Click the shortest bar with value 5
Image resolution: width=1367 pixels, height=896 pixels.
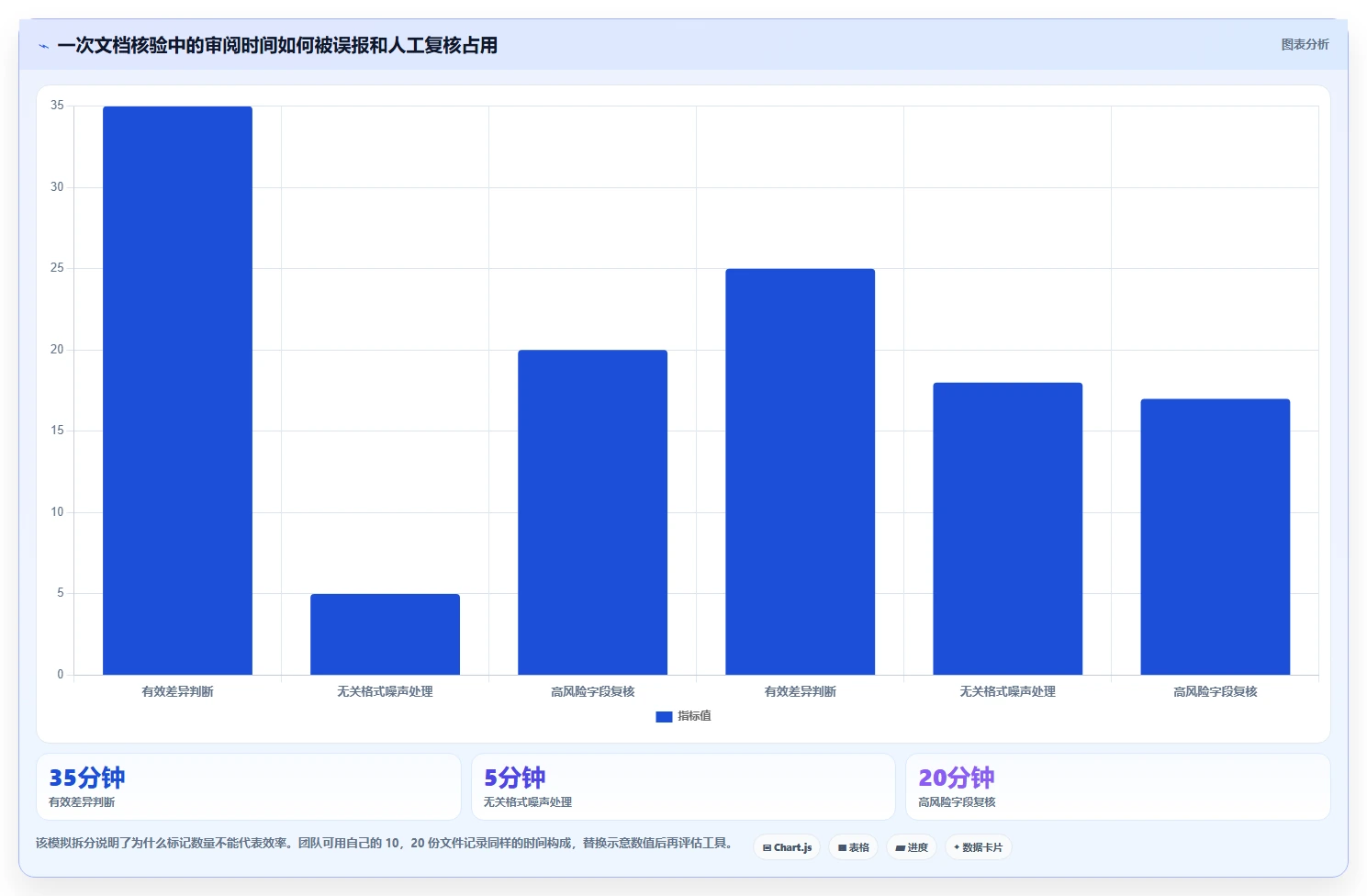click(385, 634)
